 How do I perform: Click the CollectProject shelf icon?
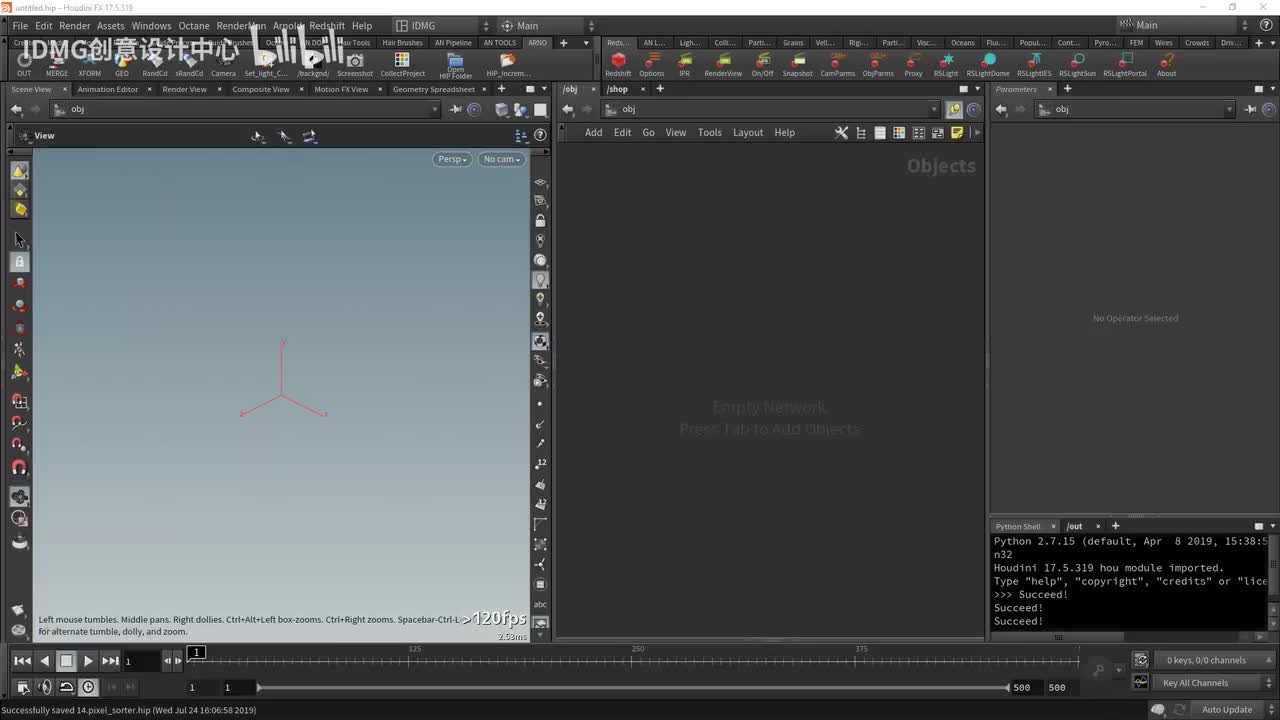[x=402, y=61]
